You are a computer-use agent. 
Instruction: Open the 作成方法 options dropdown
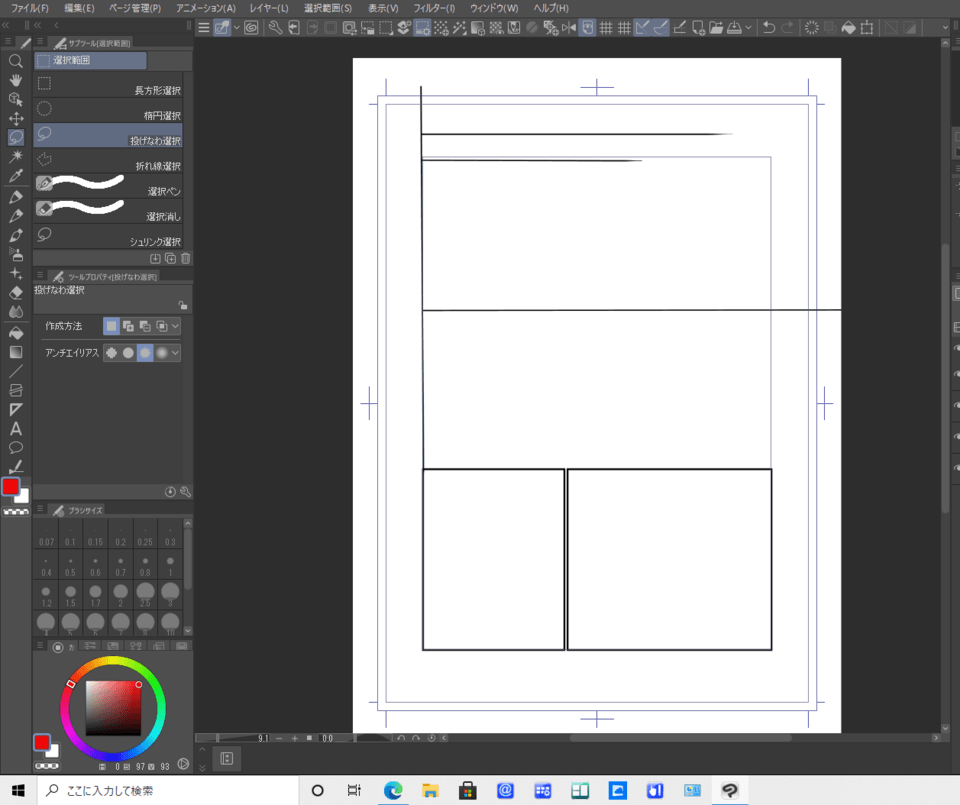click(175, 326)
